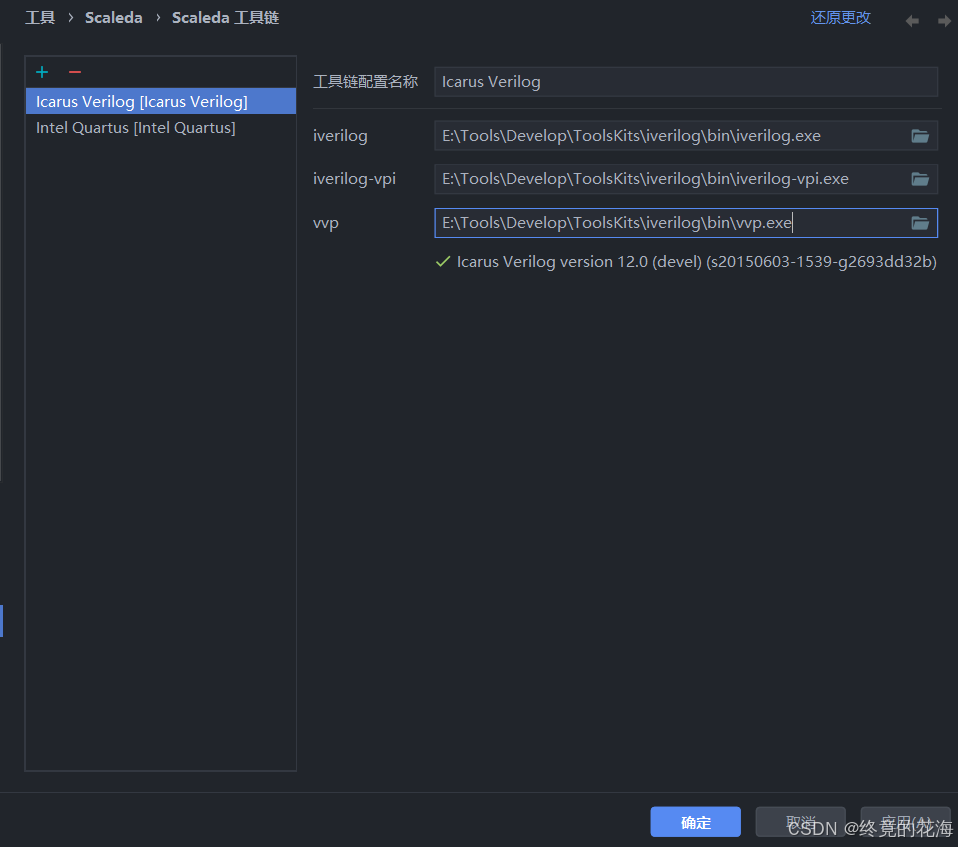The width and height of the screenshot is (958, 847).
Task: Remove selected toolchain with minus icon
Action: [x=75, y=72]
